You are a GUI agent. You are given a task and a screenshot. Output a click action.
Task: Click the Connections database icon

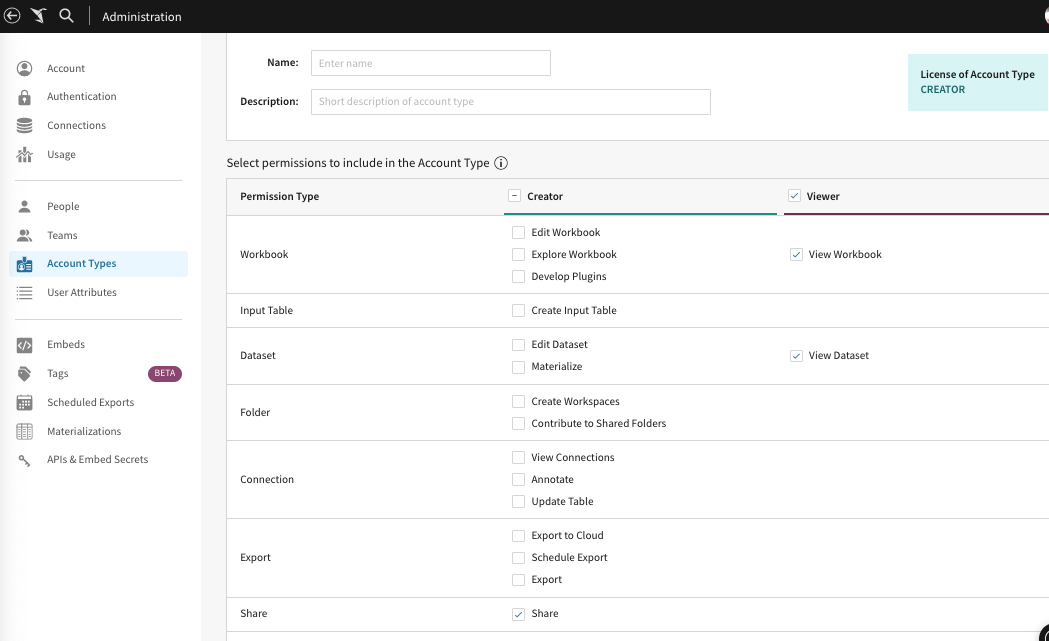pos(24,126)
